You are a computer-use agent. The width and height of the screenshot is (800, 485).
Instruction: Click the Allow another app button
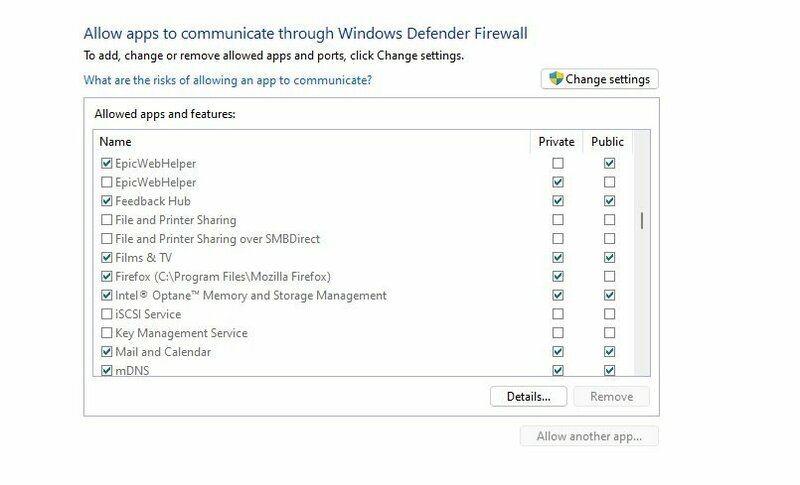point(589,436)
